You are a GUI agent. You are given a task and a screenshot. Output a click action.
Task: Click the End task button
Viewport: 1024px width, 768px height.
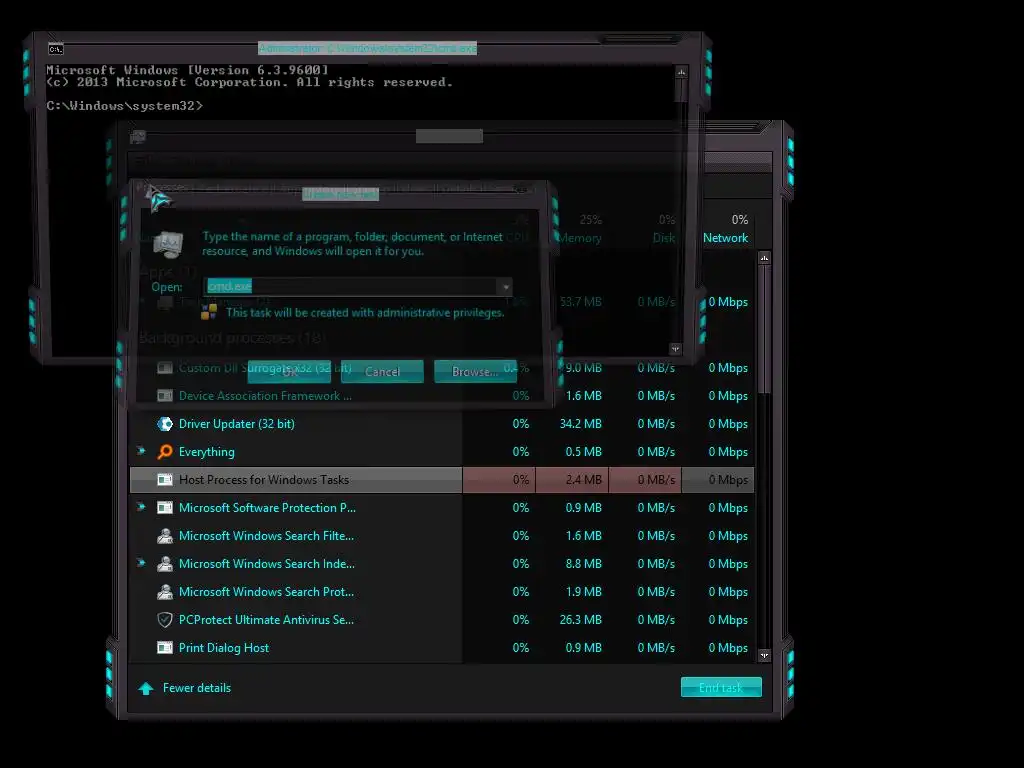(721, 688)
